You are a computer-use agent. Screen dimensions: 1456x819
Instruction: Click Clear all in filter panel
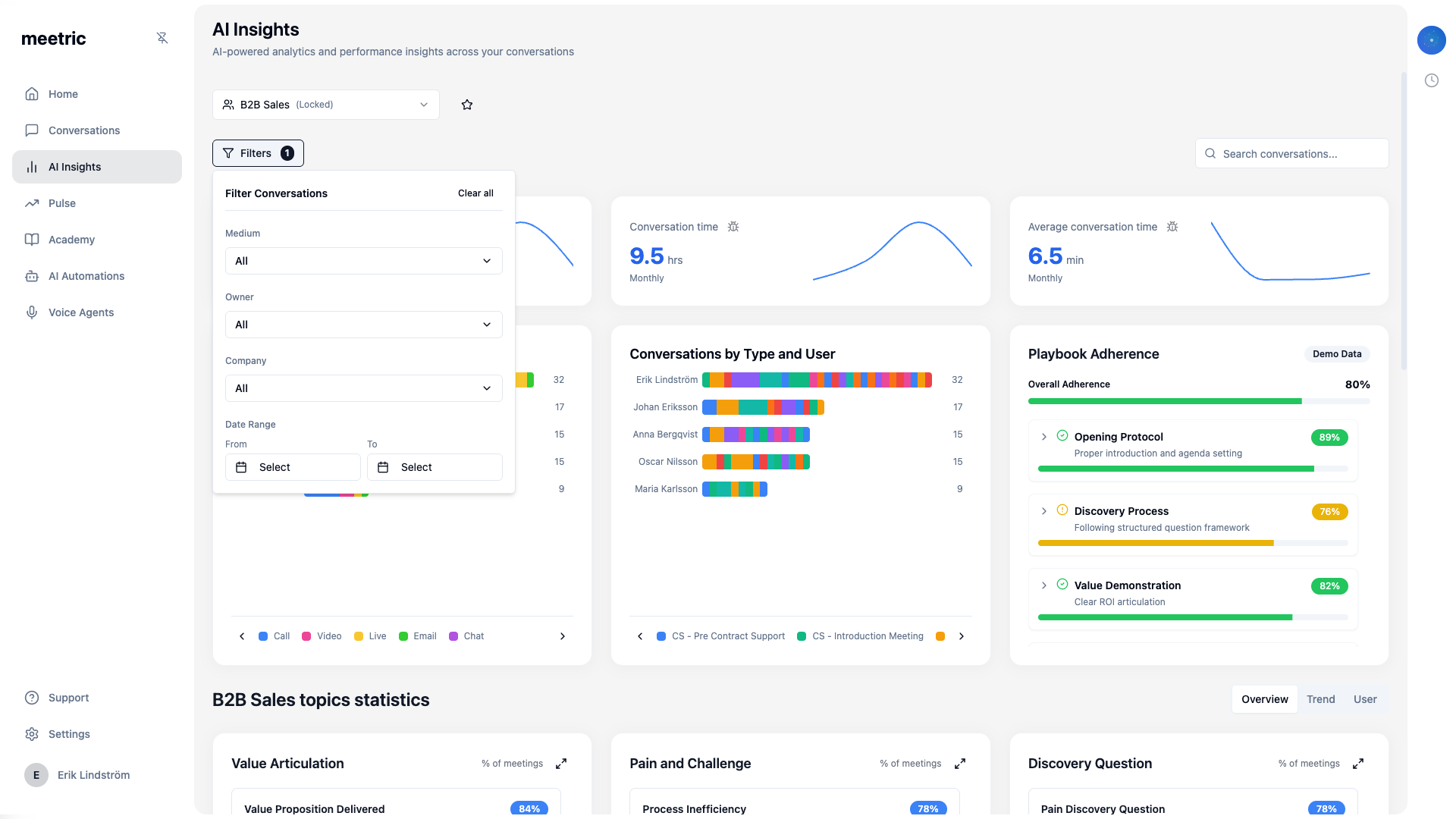coord(475,193)
